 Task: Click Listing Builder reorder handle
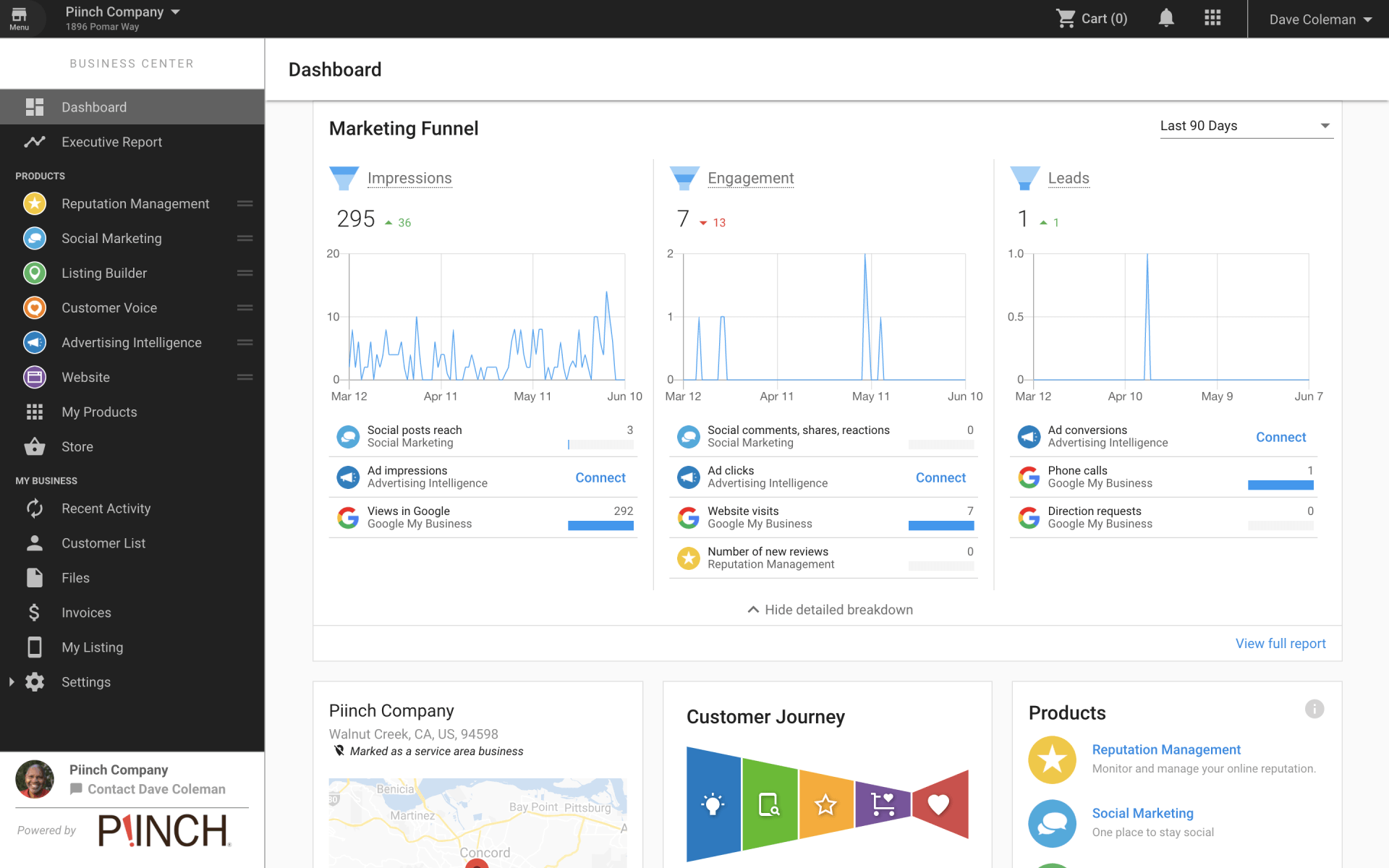[x=245, y=273]
